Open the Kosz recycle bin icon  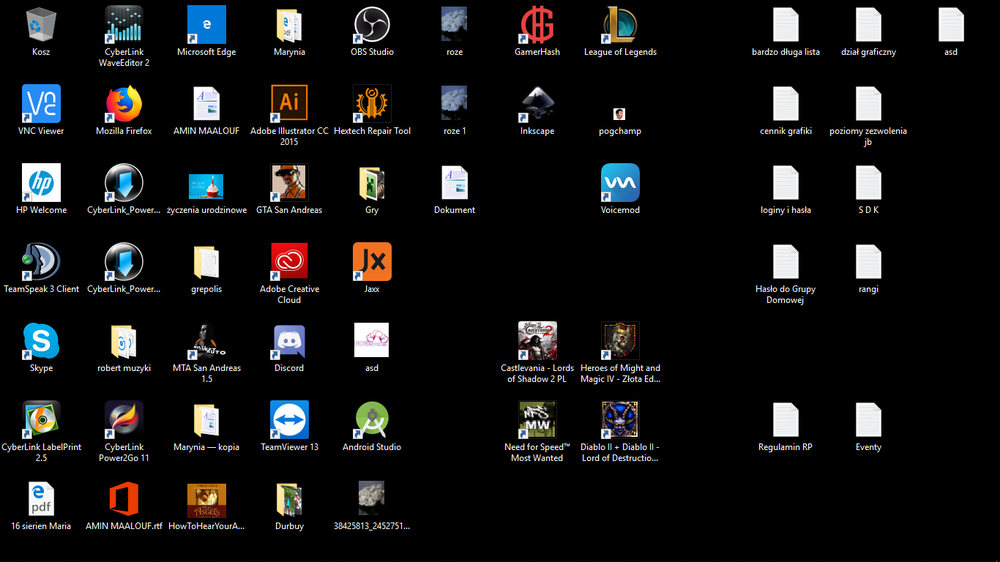click(x=41, y=25)
